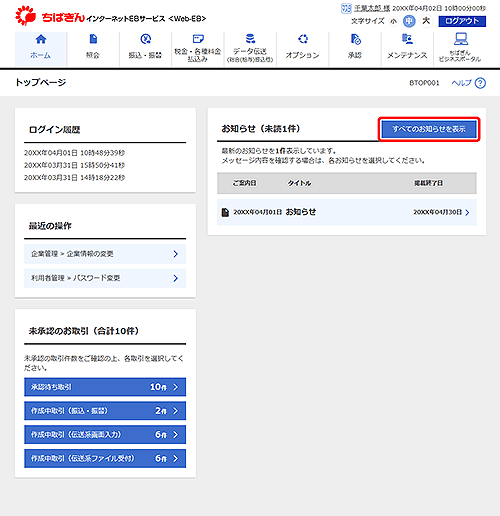
Task: Select large 大 text size option
Action: (x=426, y=21)
